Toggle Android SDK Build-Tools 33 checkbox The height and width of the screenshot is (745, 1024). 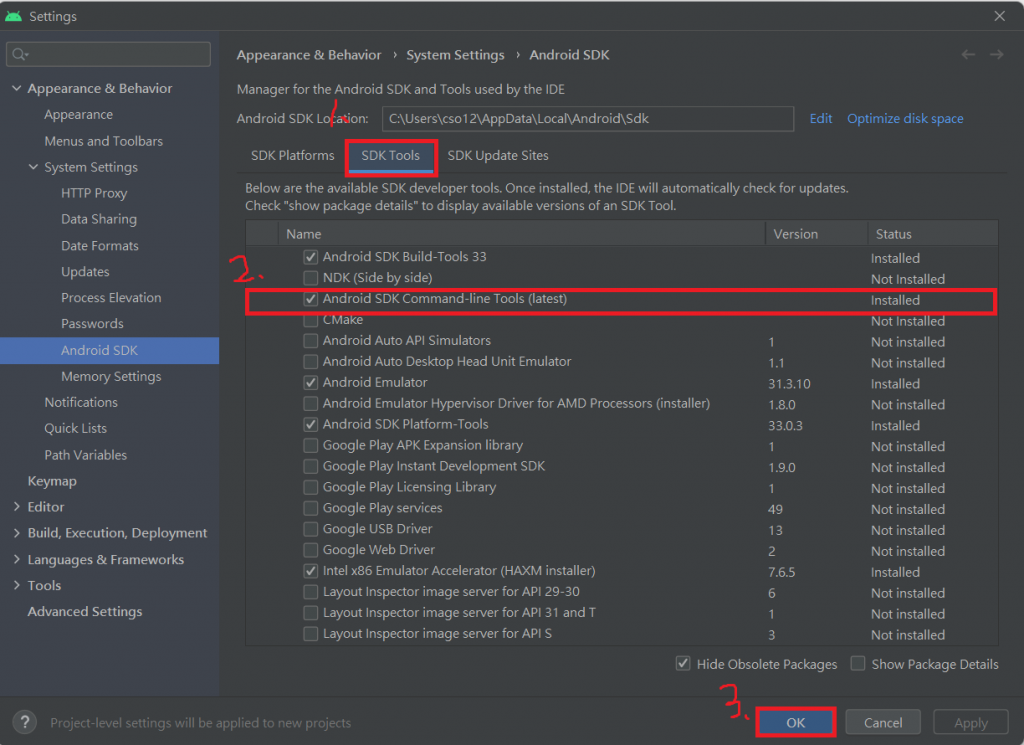311,257
